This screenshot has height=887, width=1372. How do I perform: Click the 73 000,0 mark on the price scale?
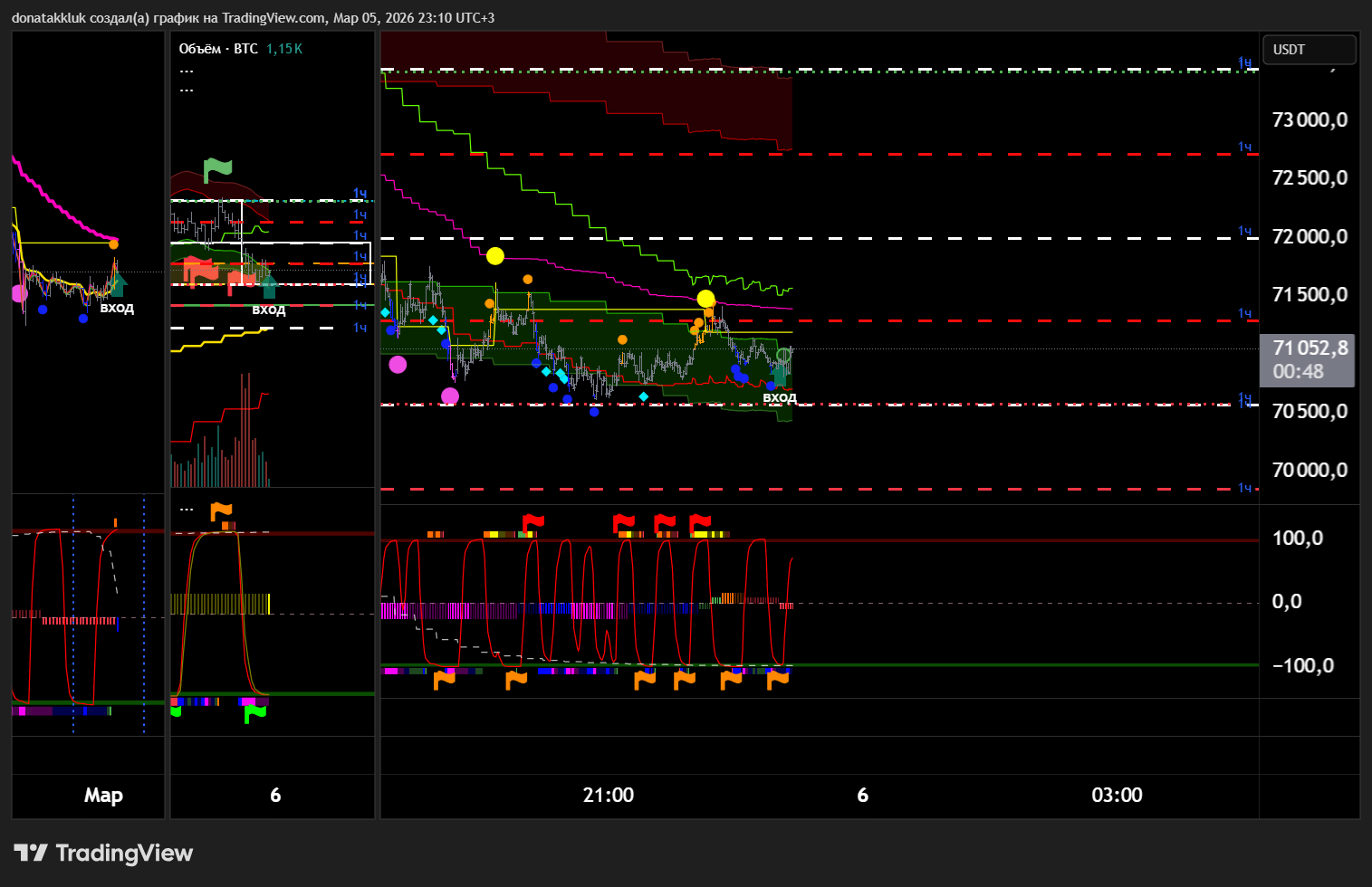click(x=1309, y=120)
